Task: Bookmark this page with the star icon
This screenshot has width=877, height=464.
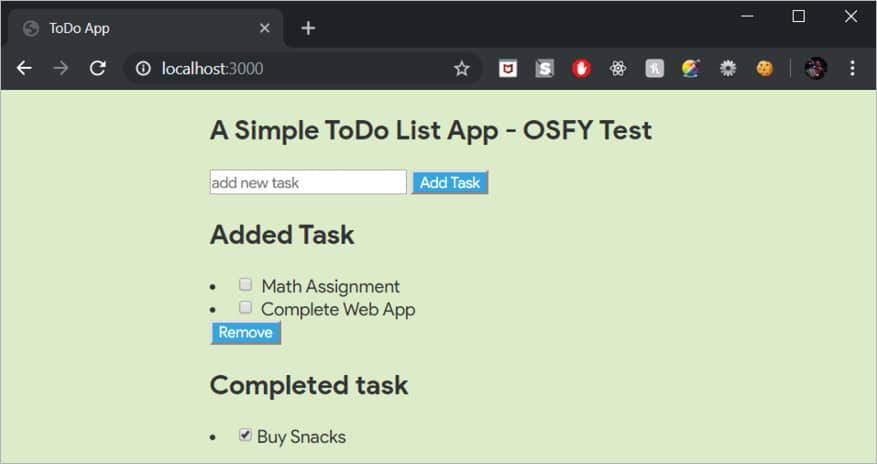Action: [x=461, y=68]
